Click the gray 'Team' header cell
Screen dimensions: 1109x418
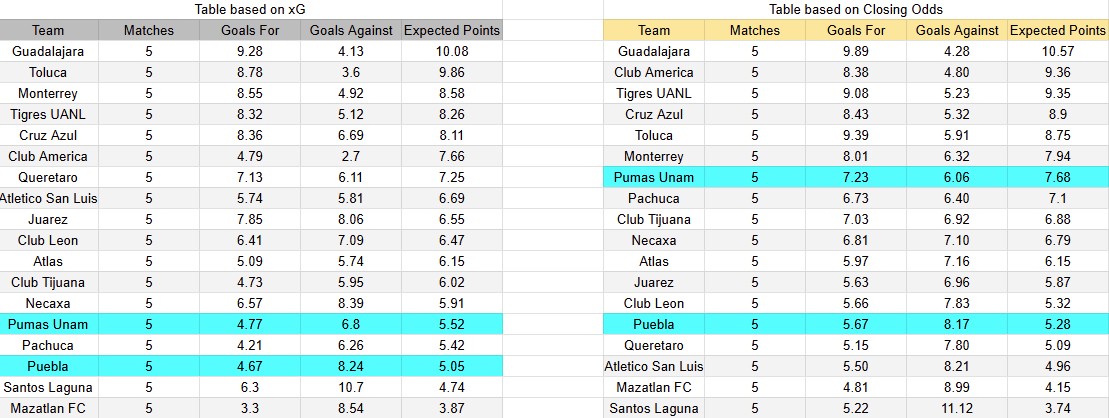[x=48, y=30]
